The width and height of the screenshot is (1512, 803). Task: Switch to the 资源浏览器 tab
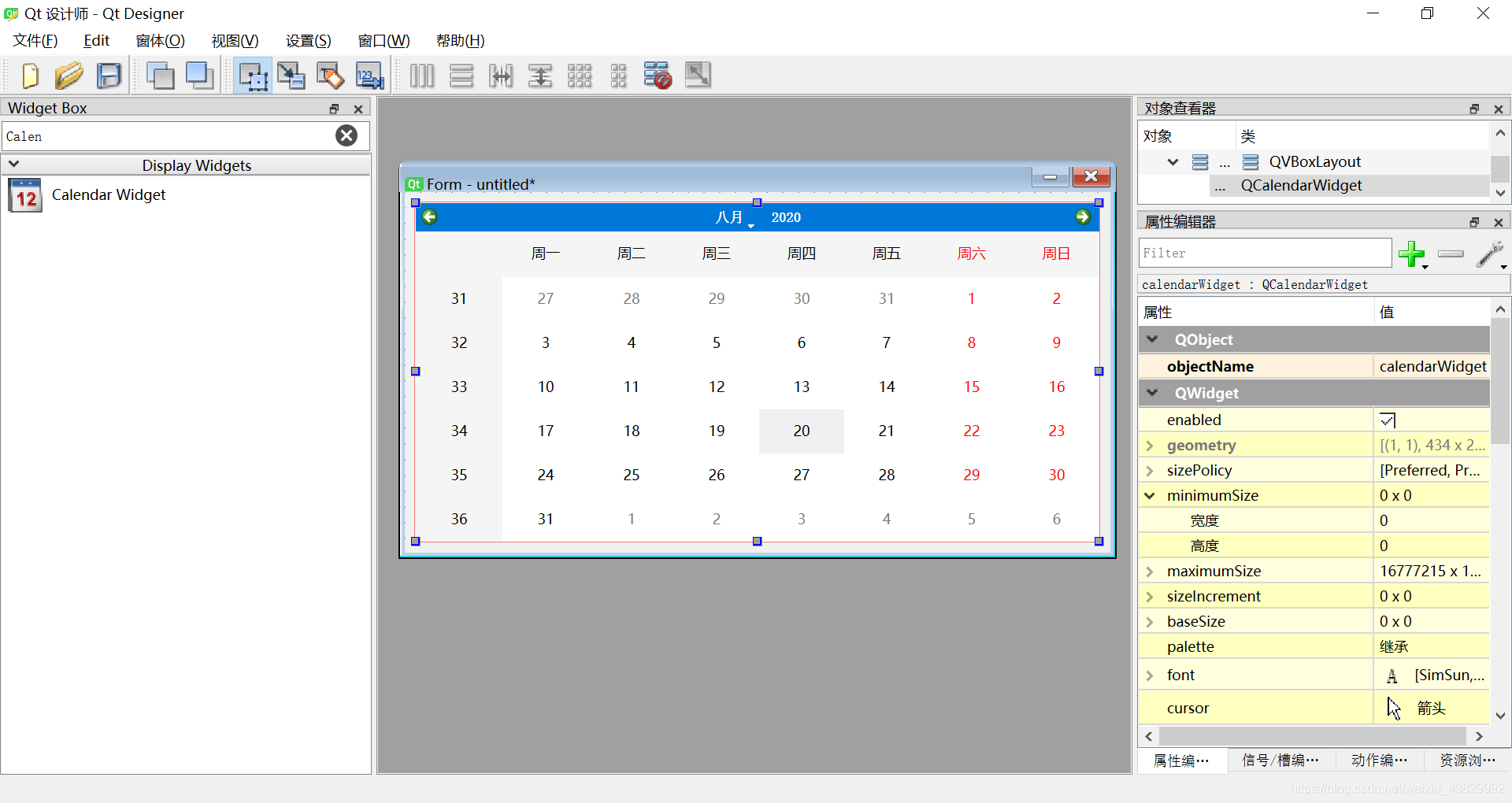[x=1467, y=760]
